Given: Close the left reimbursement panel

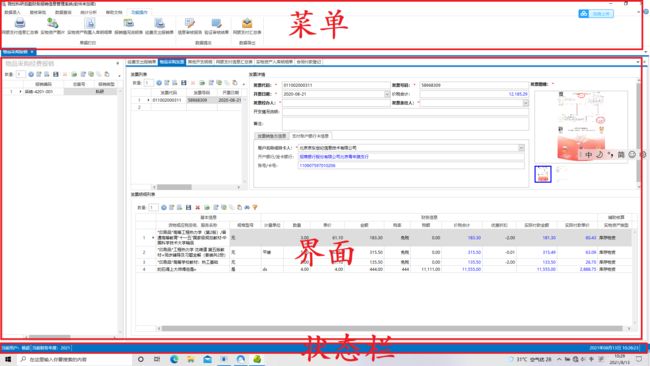Looking at the screenshot, I should pyautogui.click(x=118, y=63).
